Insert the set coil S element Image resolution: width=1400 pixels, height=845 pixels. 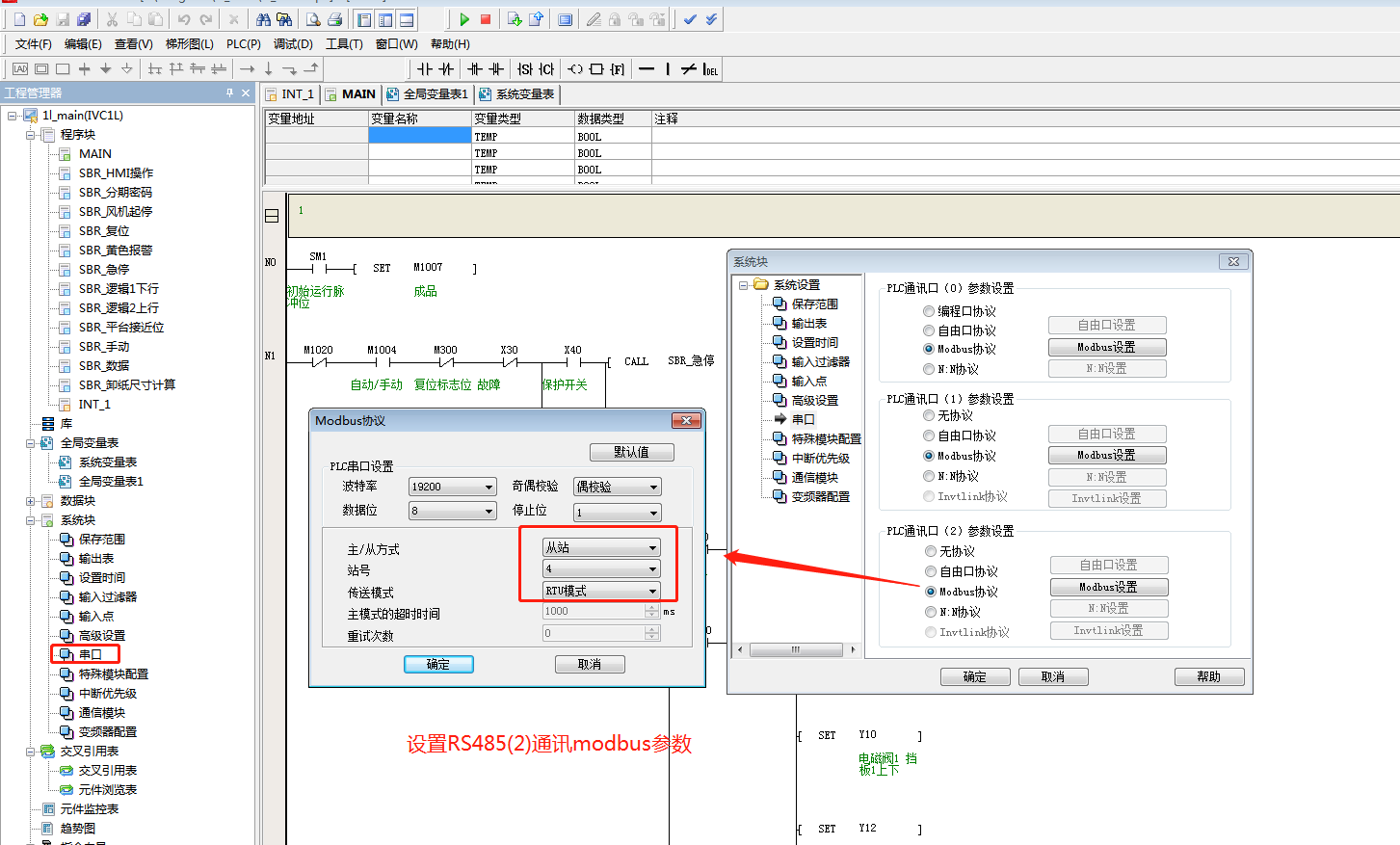[x=525, y=69]
